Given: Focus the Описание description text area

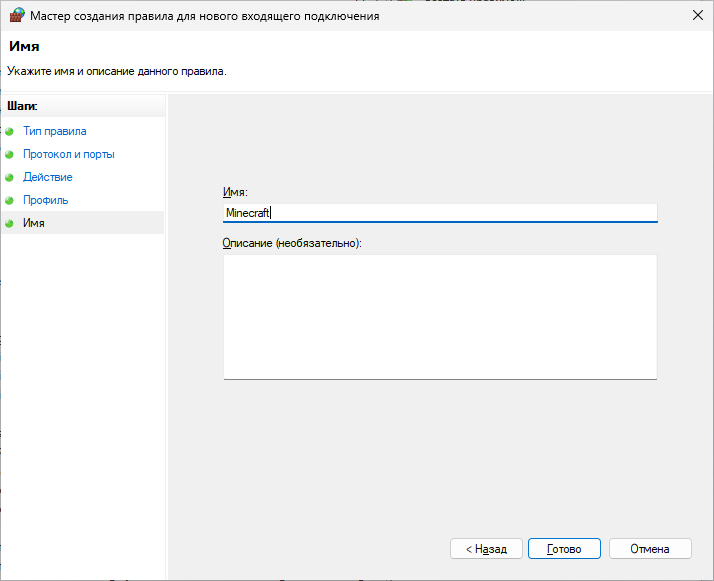Looking at the screenshot, I should (x=440, y=316).
